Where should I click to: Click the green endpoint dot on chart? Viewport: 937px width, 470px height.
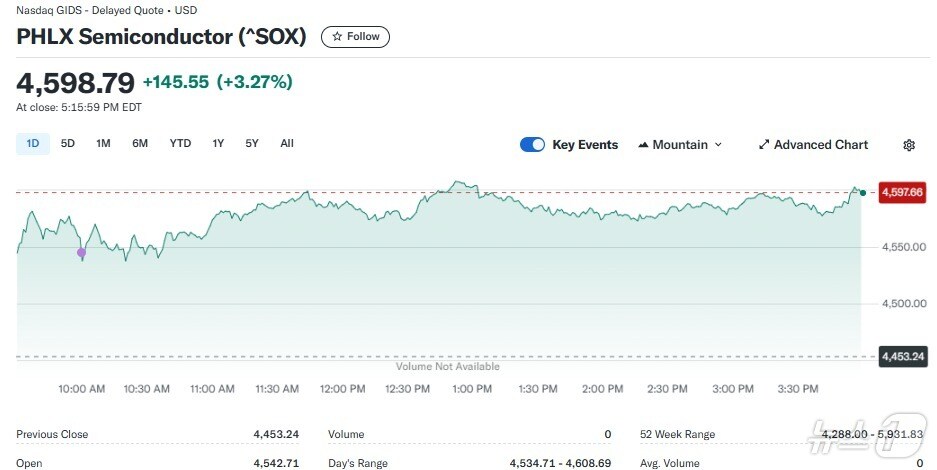coord(863,192)
